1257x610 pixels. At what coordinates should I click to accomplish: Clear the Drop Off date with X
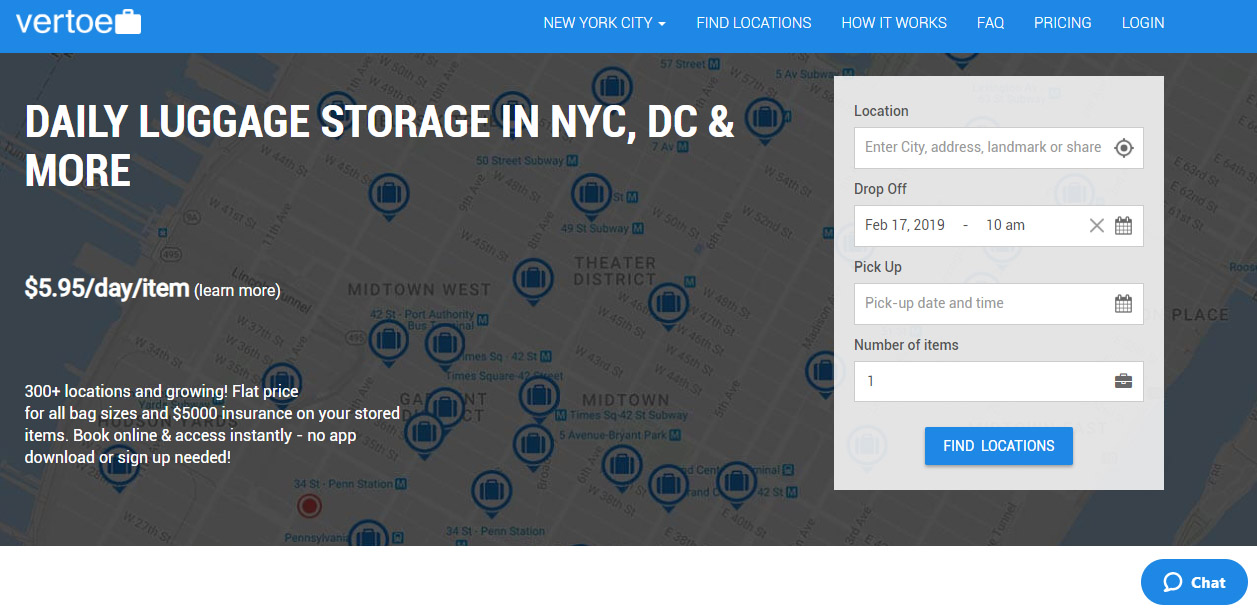point(1097,225)
